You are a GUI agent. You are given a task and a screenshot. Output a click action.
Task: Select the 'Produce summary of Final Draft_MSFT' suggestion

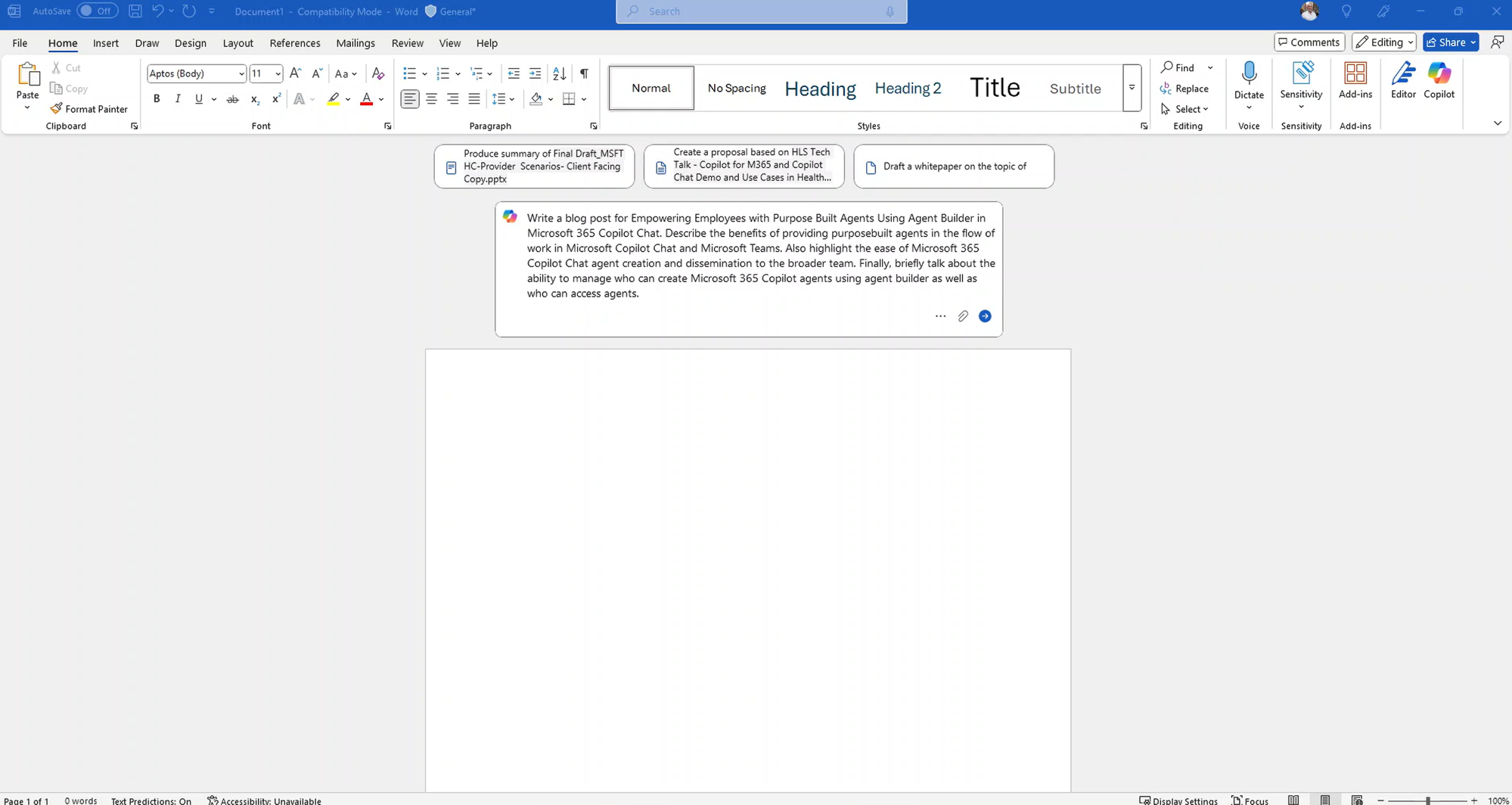pos(534,166)
